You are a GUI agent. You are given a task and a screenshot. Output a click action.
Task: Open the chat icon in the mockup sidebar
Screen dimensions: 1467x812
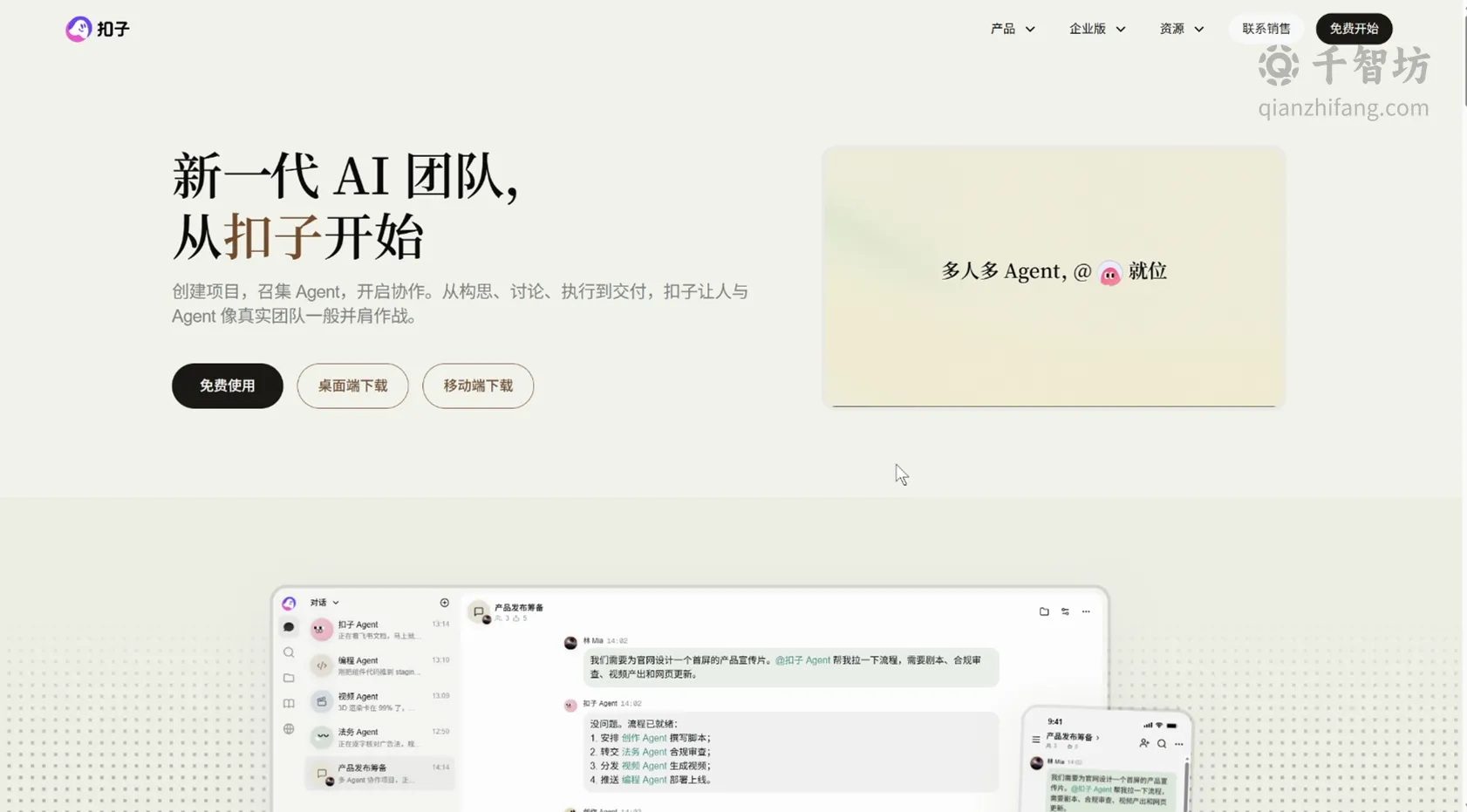tap(289, 627)
